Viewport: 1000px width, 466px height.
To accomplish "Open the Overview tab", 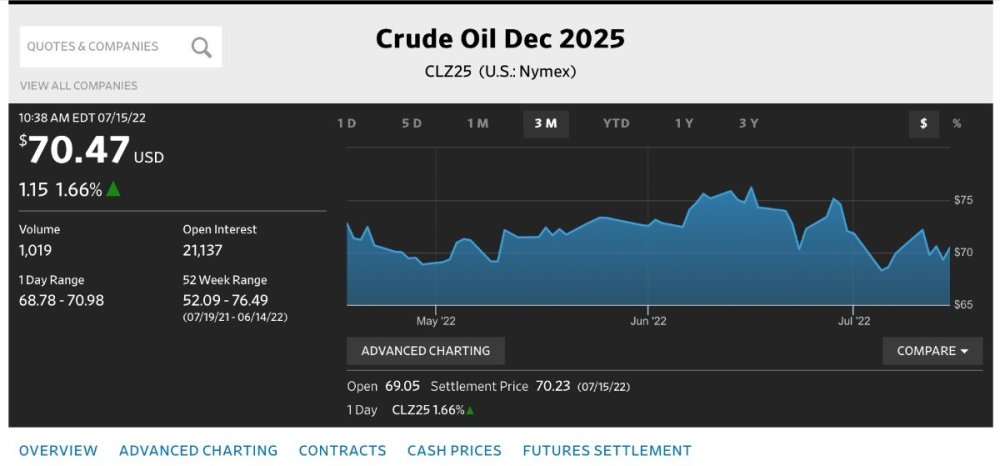I will pyautogui.click(x=58, y=451).
